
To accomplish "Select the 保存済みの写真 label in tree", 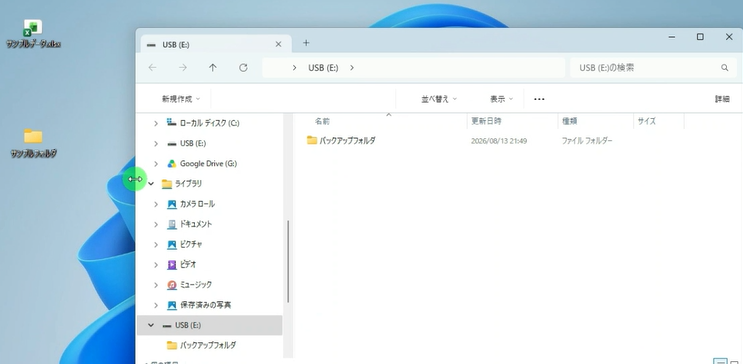I will click(x=206, y=305).
